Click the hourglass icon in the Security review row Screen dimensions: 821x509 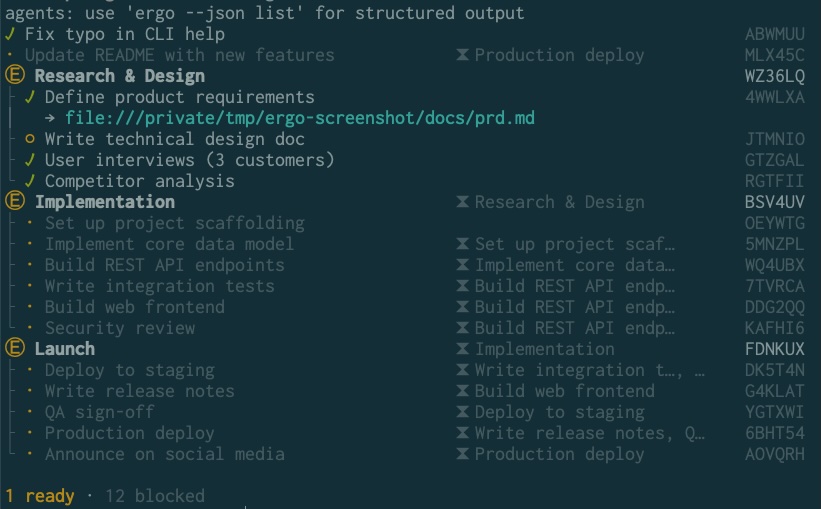tap(462, 327)
